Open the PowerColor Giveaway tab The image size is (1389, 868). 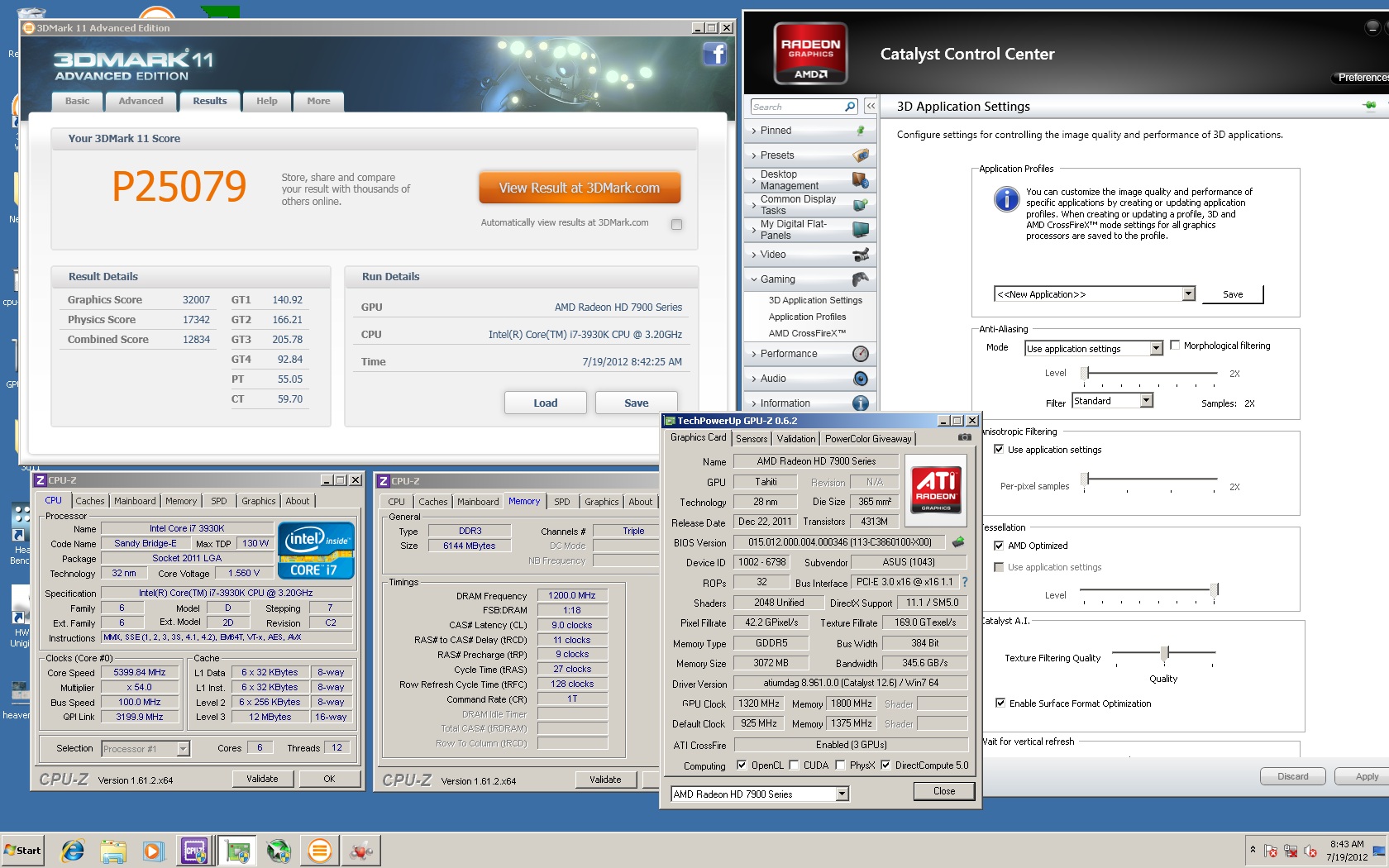pyautogui.click(x=868, y=439)
